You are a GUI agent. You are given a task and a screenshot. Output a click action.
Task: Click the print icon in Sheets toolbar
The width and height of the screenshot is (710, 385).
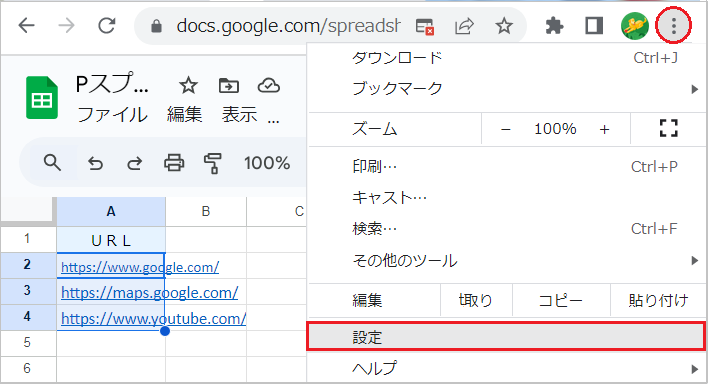[174, 163]
